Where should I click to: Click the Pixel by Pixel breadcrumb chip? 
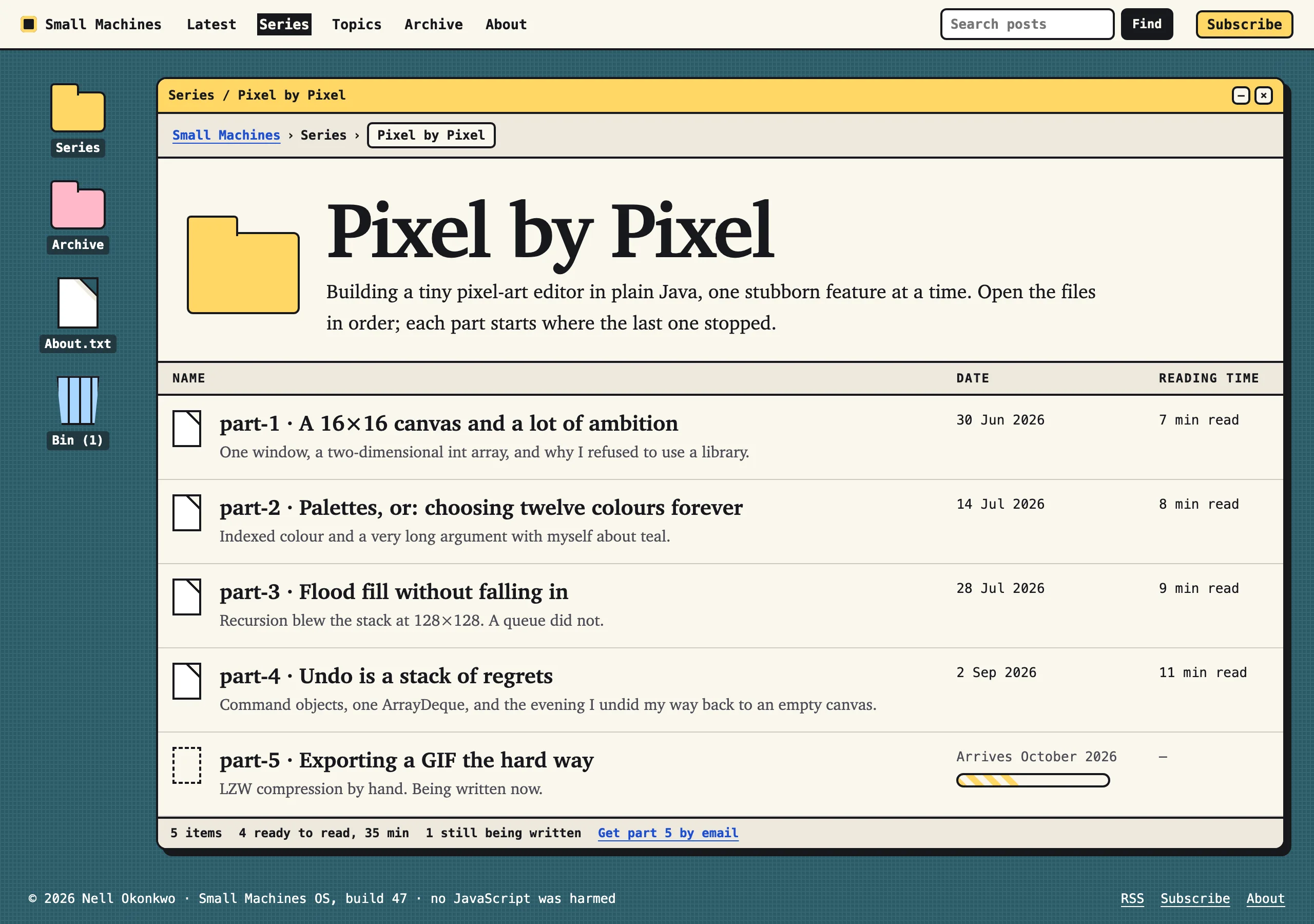click(x=431, y=135)
